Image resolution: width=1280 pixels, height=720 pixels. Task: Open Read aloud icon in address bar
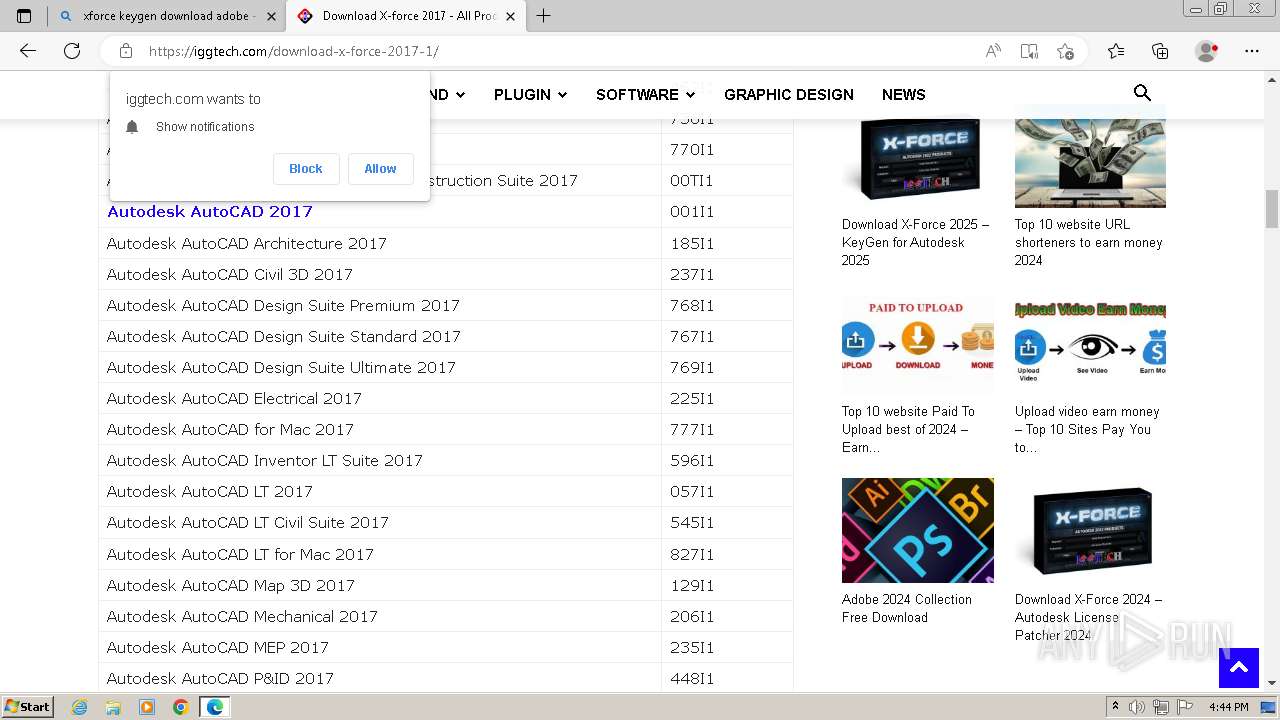tap(993, 51)
